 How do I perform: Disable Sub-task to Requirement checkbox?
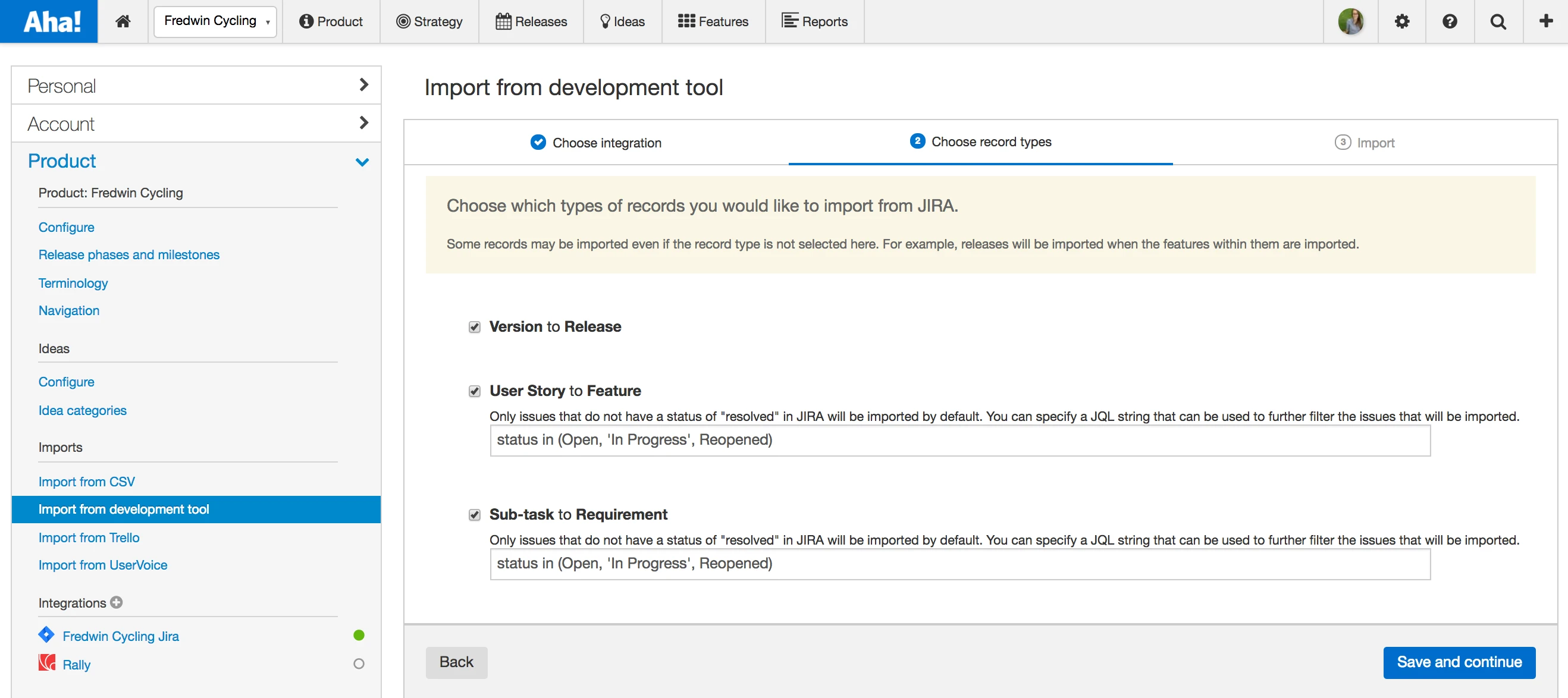pyautogui.click(x=475, y=515)
